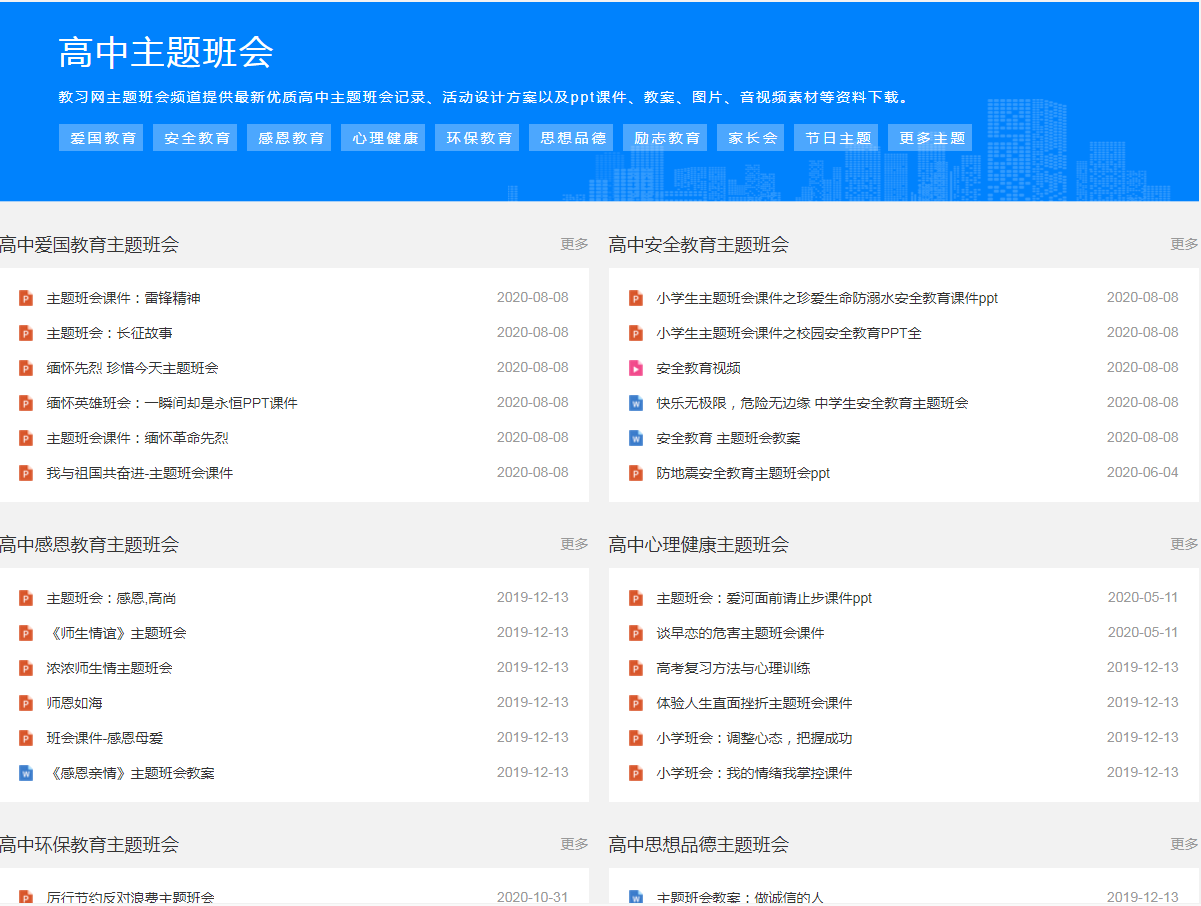Click the PPT icon beside 谈早恋的危害主题班会课件
Image resolution: width=1201 pixels, height=906 pixels.
636,633
